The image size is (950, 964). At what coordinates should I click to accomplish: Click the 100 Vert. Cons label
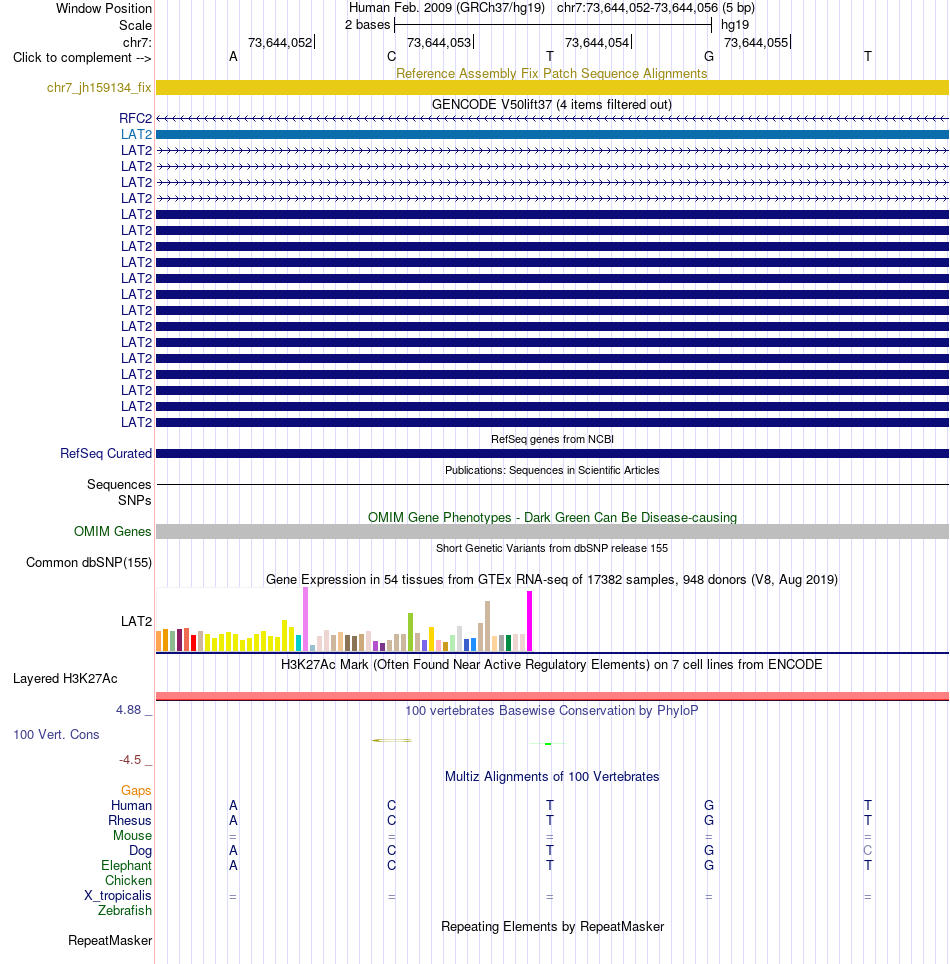57,735
